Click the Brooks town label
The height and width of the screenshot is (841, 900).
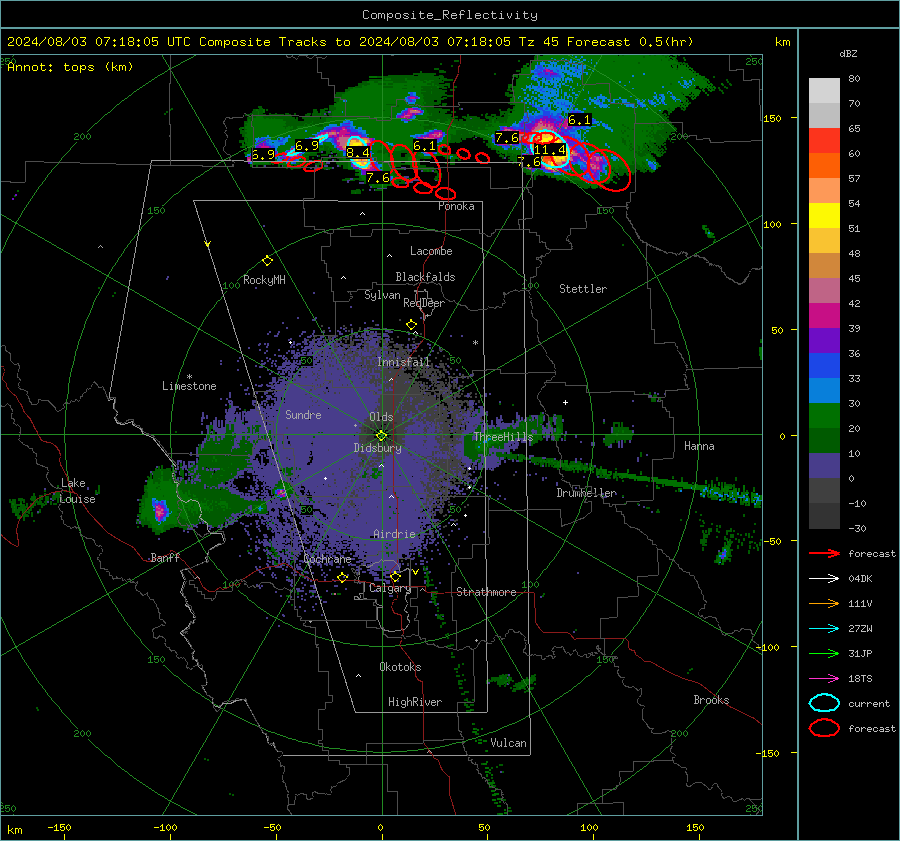point(711,700)
